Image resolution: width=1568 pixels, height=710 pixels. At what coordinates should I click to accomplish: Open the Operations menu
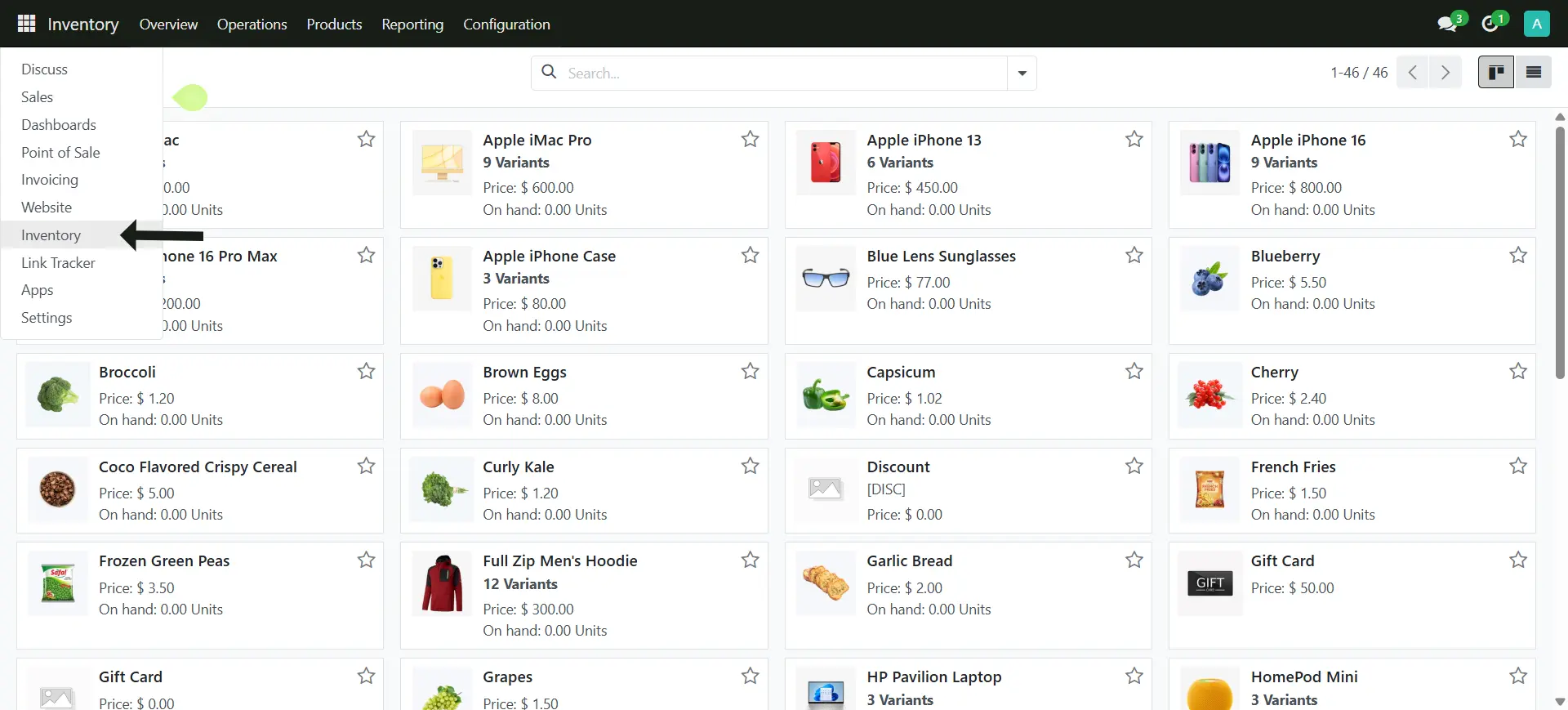pyautogui.click(x=252, y=25)
